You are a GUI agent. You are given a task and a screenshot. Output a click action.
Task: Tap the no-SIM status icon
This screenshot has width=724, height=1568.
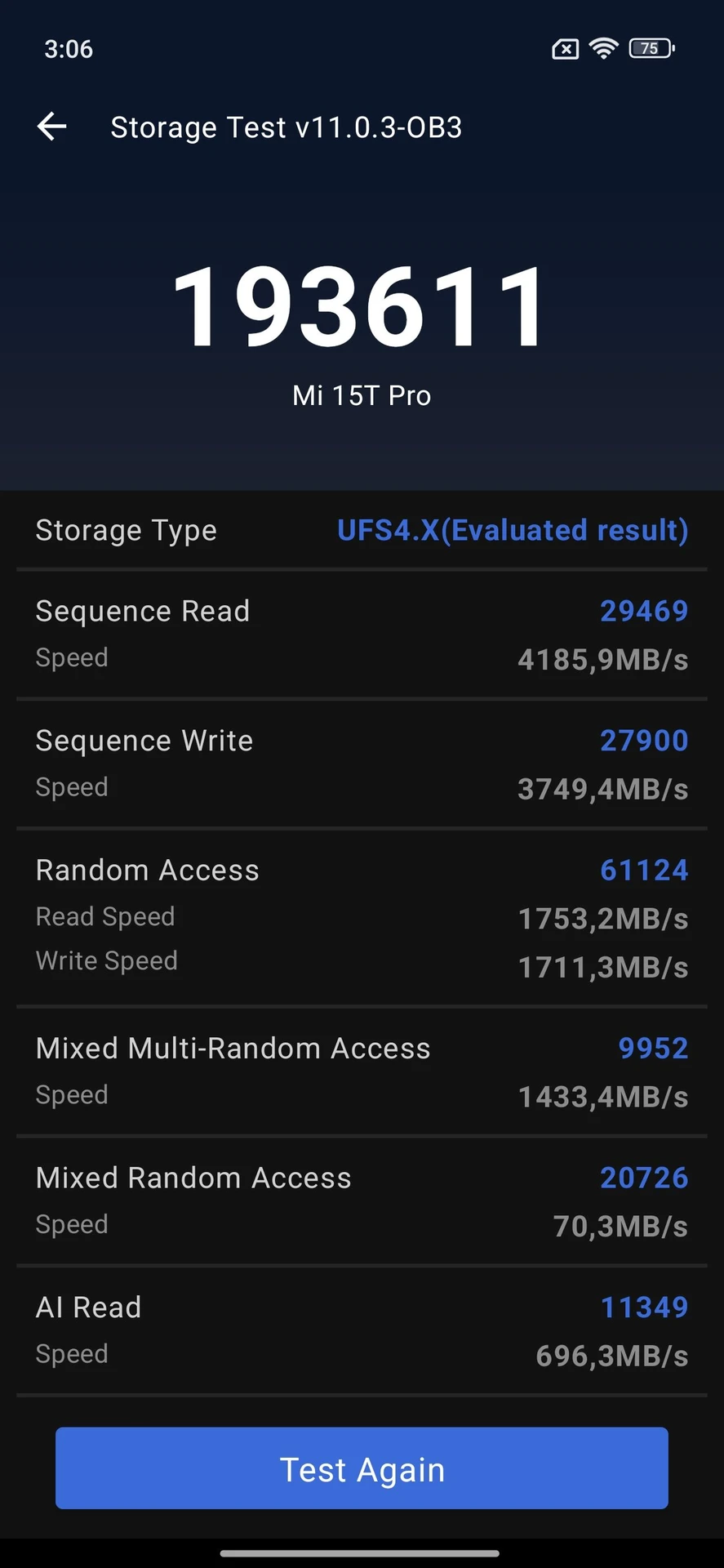(x=565, y=50)
